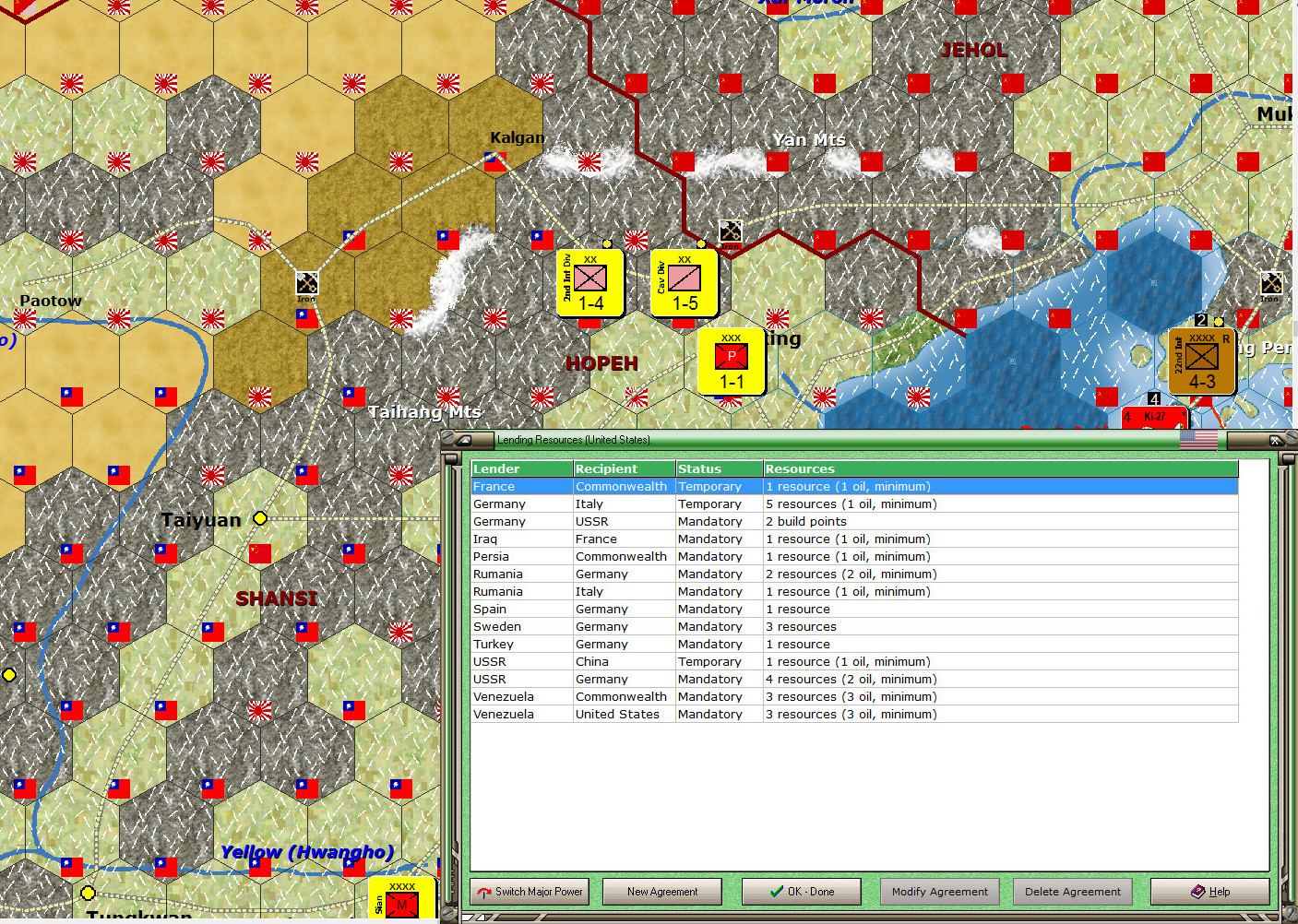This screenshot has width=1298, height=924.
Task: Close the Lending Resources dialog
Action: pos(1276,440)
